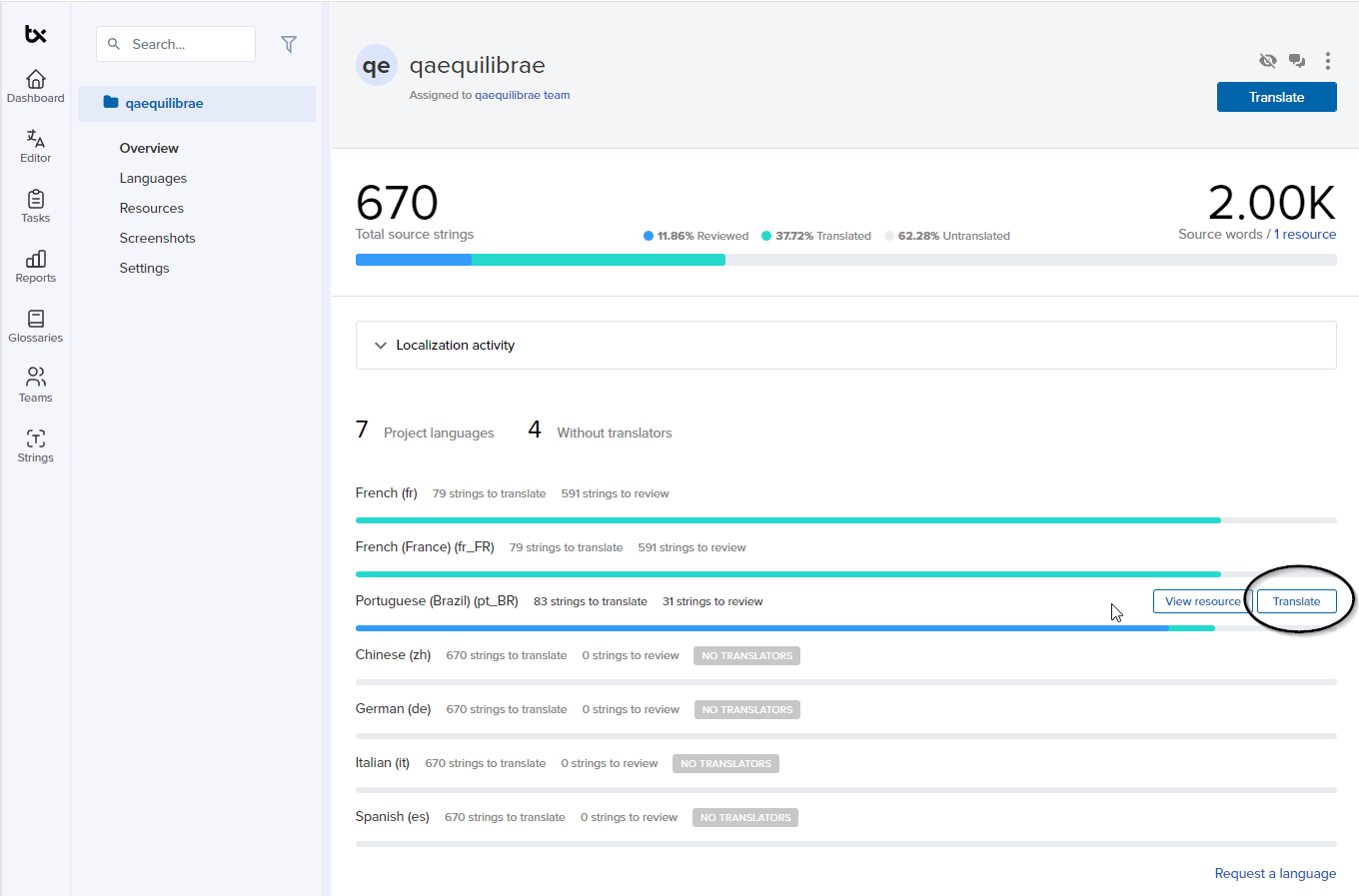
Task: Open the filter funnel icon
Action: 289,44
